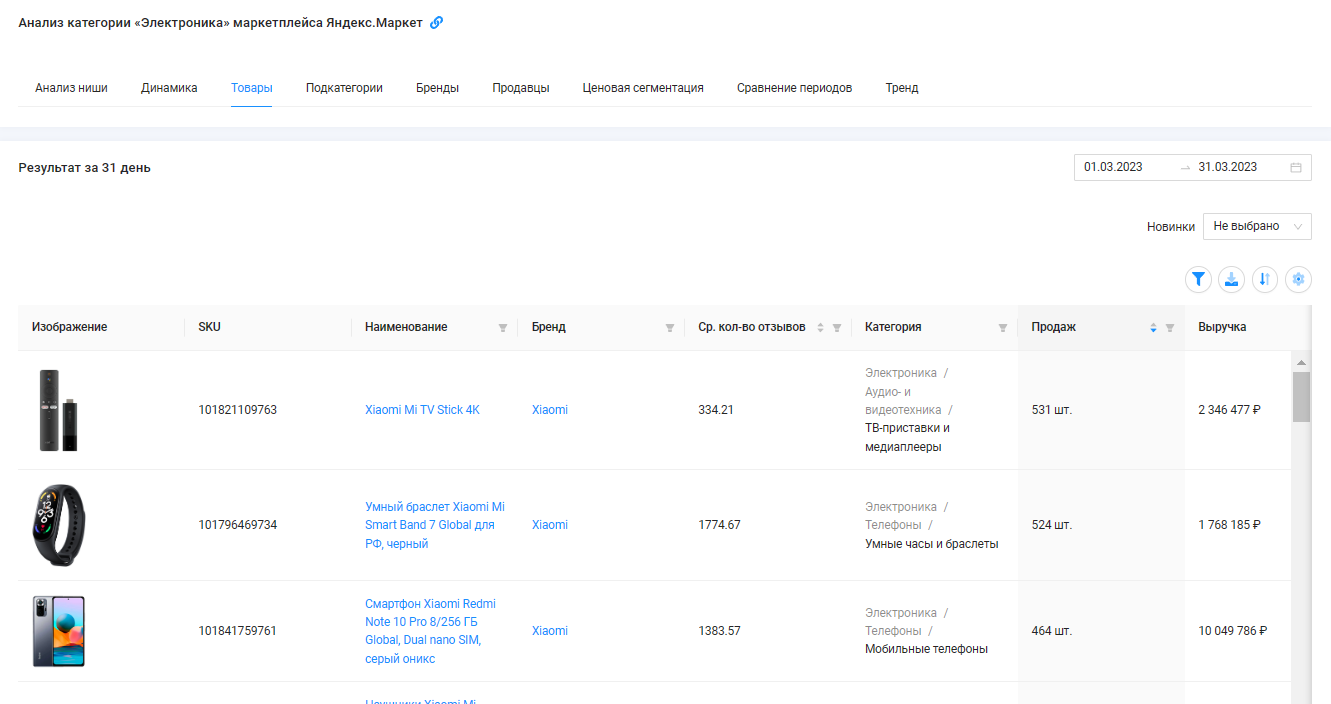
Task: Filter the Ср. кол-во отзывов column
Action: click(x=837, y=328)
